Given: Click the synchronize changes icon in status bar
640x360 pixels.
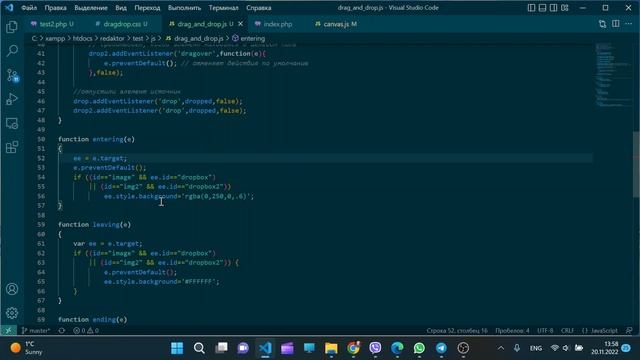Looking at the screenshot, I should [x=62, y=331].
